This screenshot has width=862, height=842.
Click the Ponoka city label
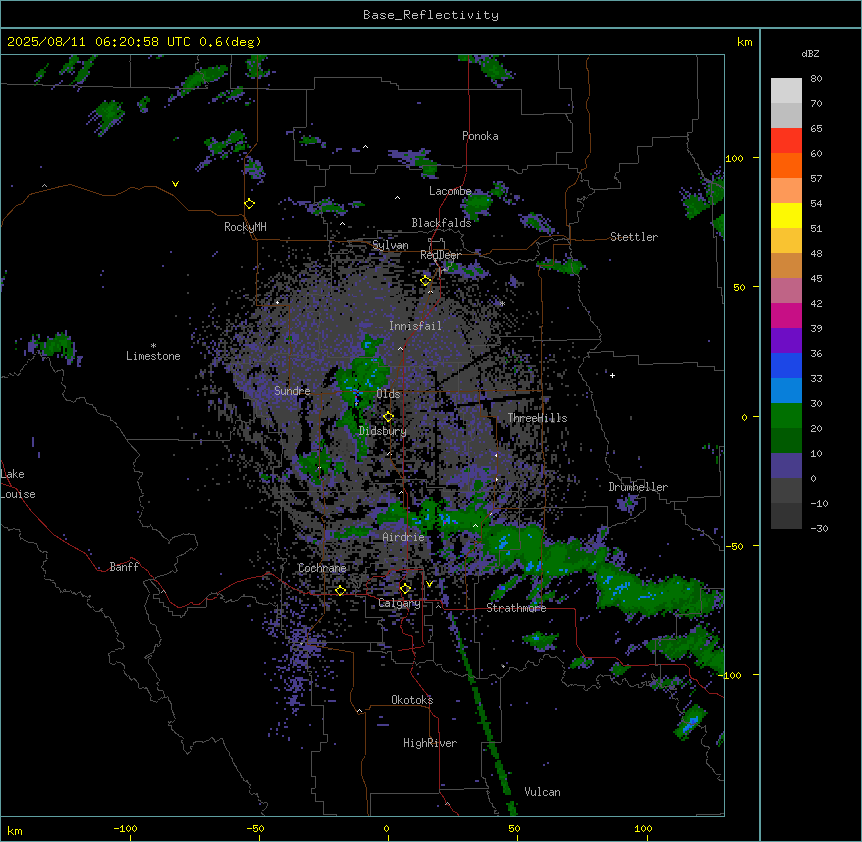(x=480, y=136)
